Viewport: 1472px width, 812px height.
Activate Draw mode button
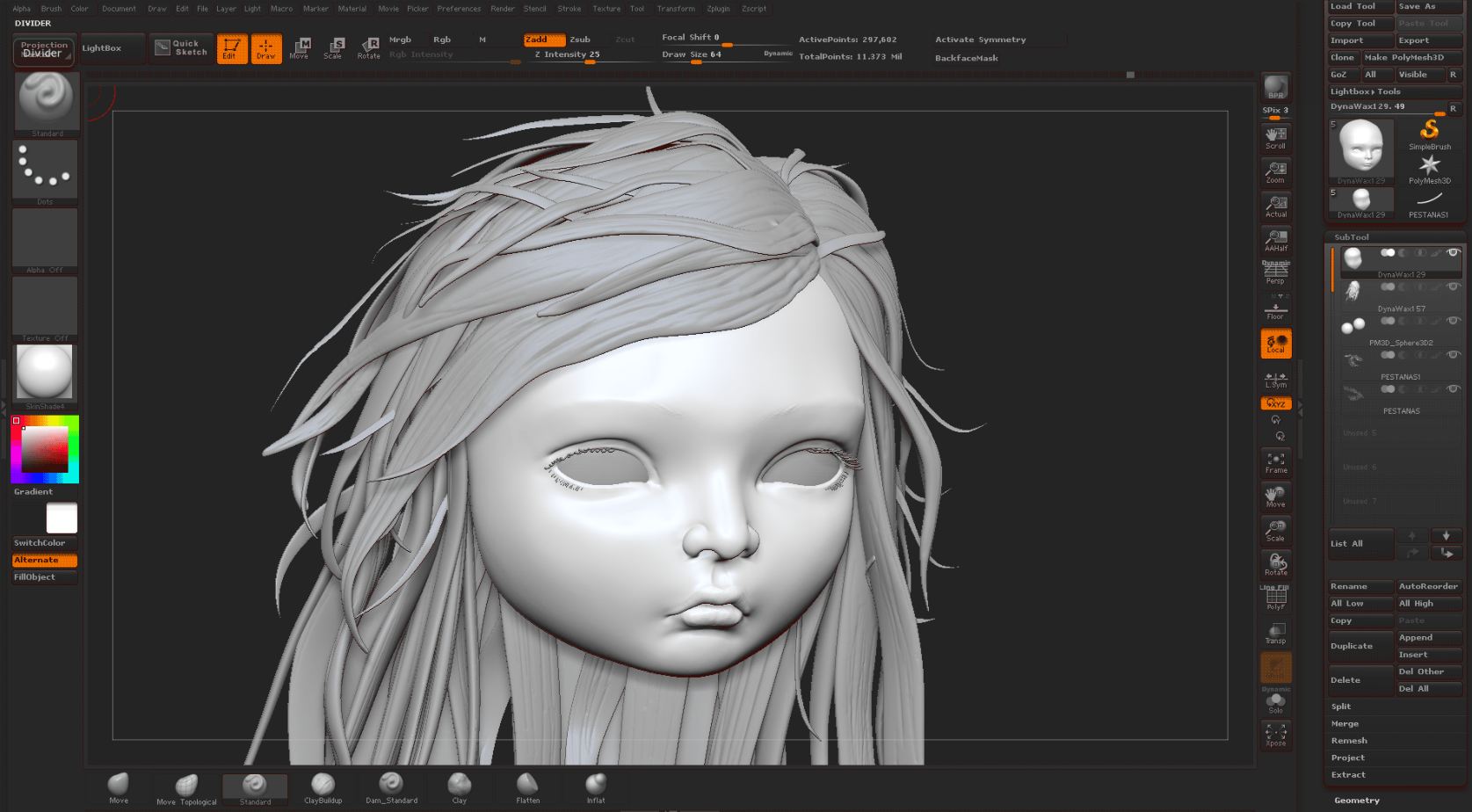click(266, 48)
